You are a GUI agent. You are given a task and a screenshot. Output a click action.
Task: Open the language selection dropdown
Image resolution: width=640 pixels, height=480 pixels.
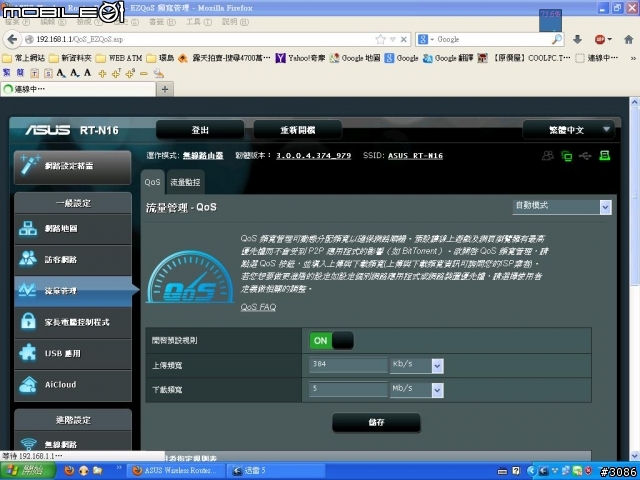coord(568,130)
